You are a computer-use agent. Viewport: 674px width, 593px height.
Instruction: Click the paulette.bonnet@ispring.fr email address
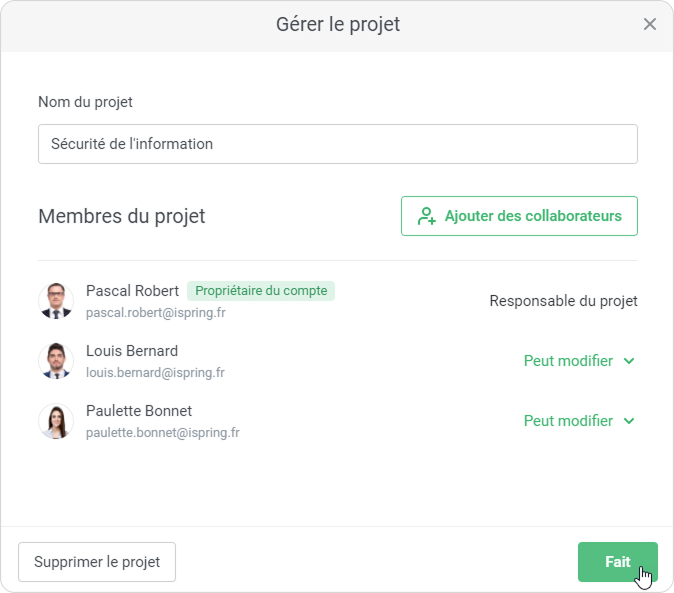click(162, 433)
